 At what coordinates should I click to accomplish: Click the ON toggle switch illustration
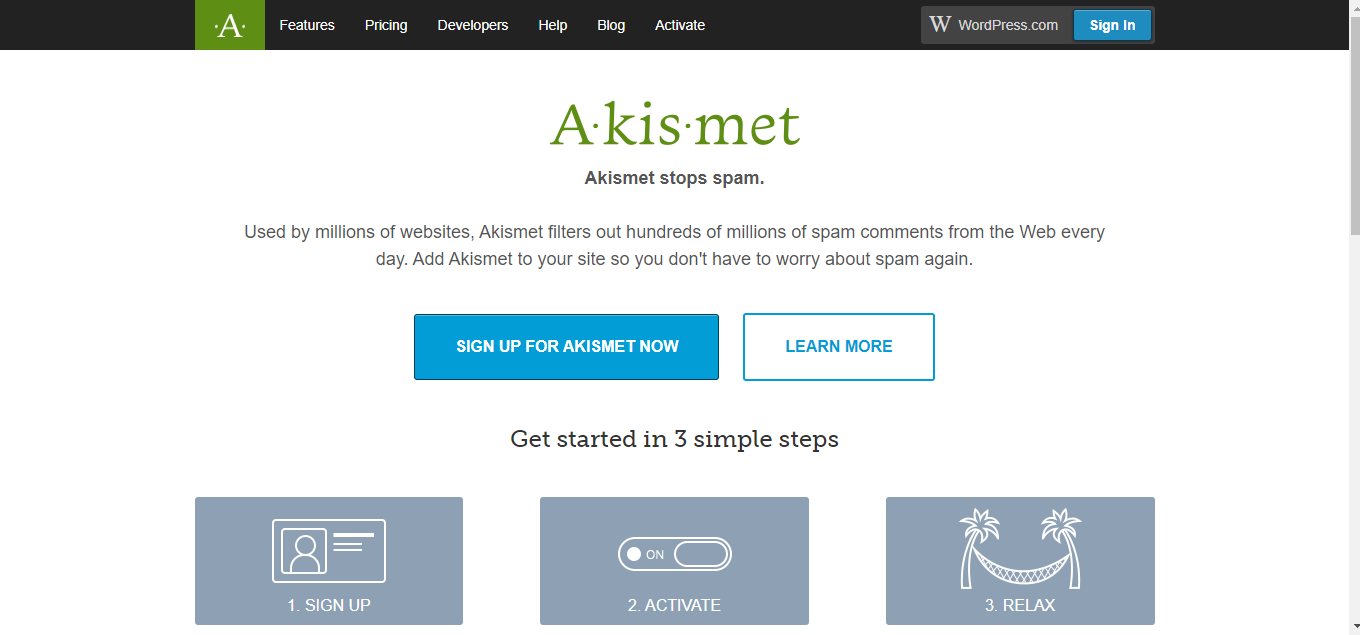pyautogui.click(x=675, y=554)
